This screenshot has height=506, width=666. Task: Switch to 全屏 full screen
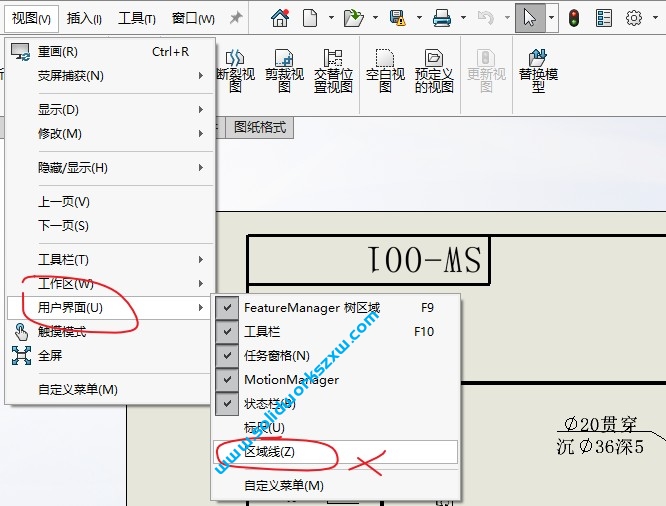(x=110, y=355)
